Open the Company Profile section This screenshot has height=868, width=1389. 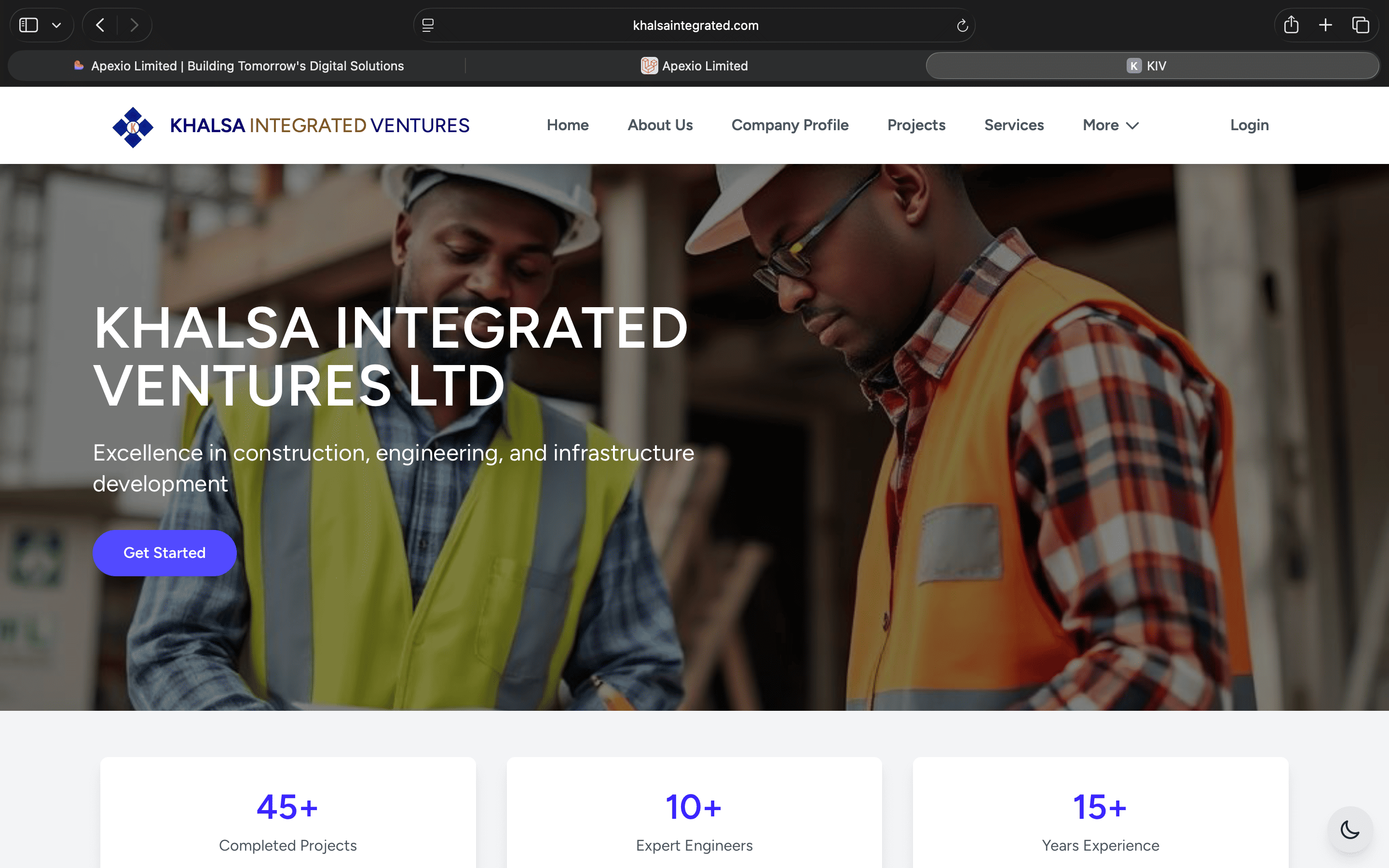click(x=790, y=125)
